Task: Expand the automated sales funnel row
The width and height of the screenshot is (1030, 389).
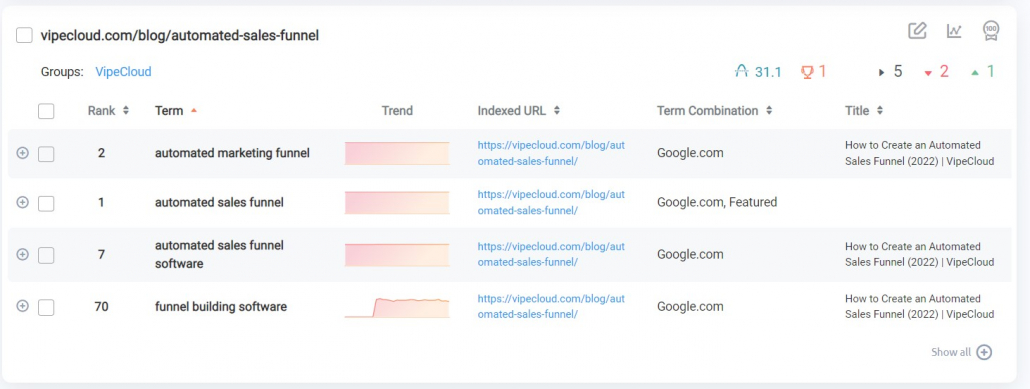Action: point(22,202)
